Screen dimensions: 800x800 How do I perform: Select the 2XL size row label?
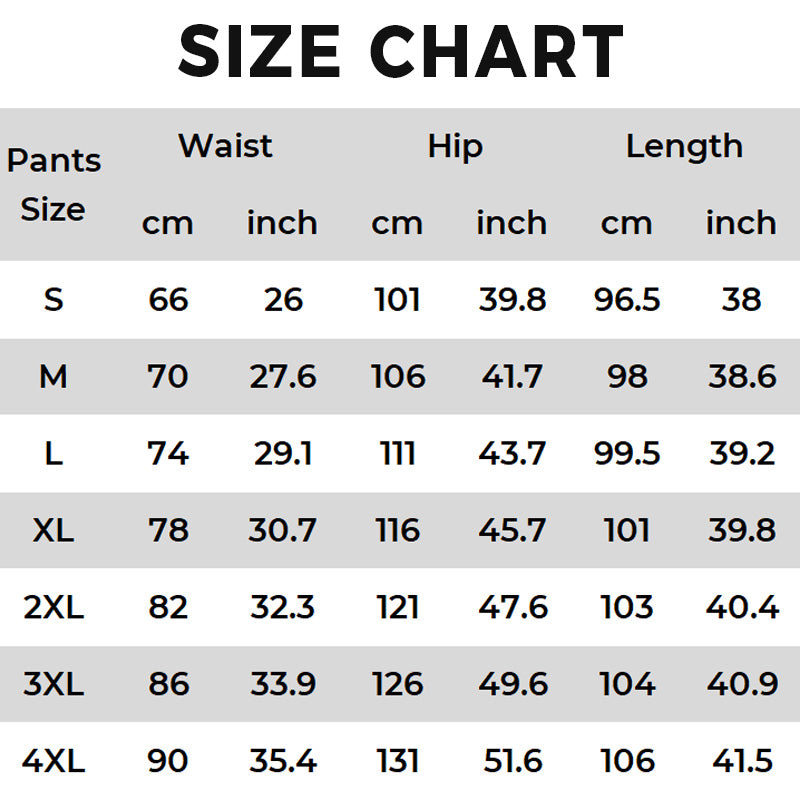(54, 607)
